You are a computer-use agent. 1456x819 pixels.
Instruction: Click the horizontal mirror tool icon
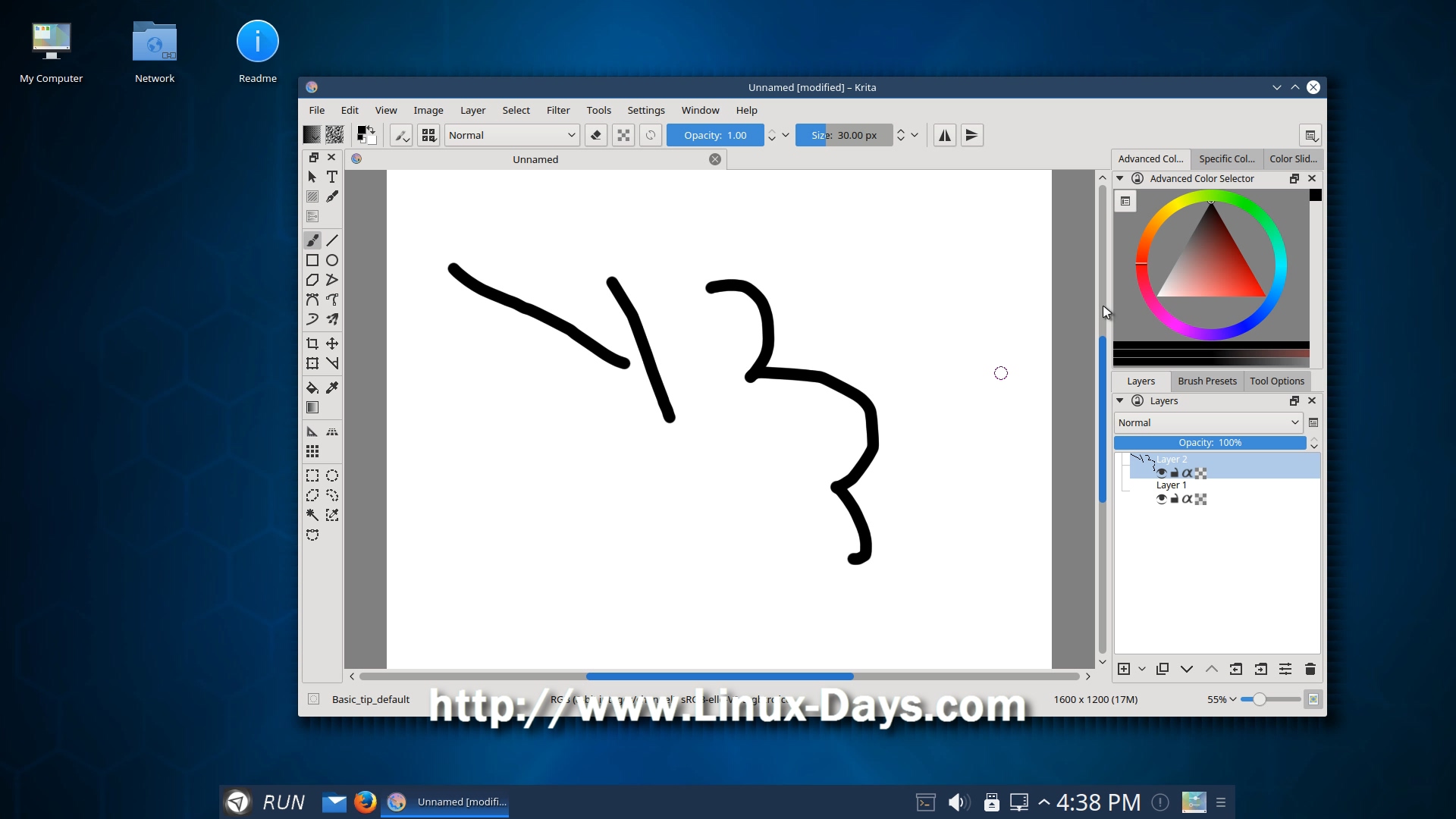click(945, 135)
